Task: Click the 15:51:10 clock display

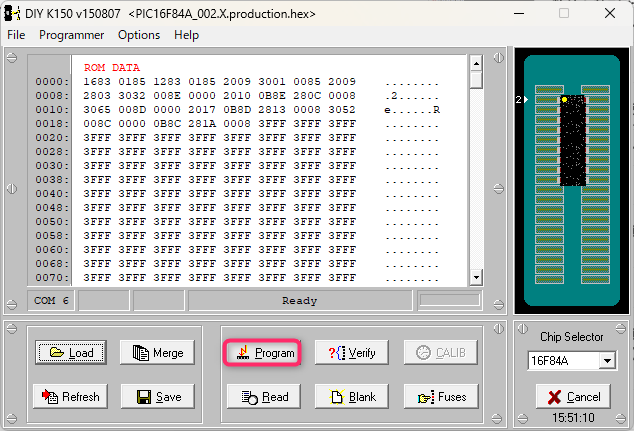Action: [x=573, y=417]
